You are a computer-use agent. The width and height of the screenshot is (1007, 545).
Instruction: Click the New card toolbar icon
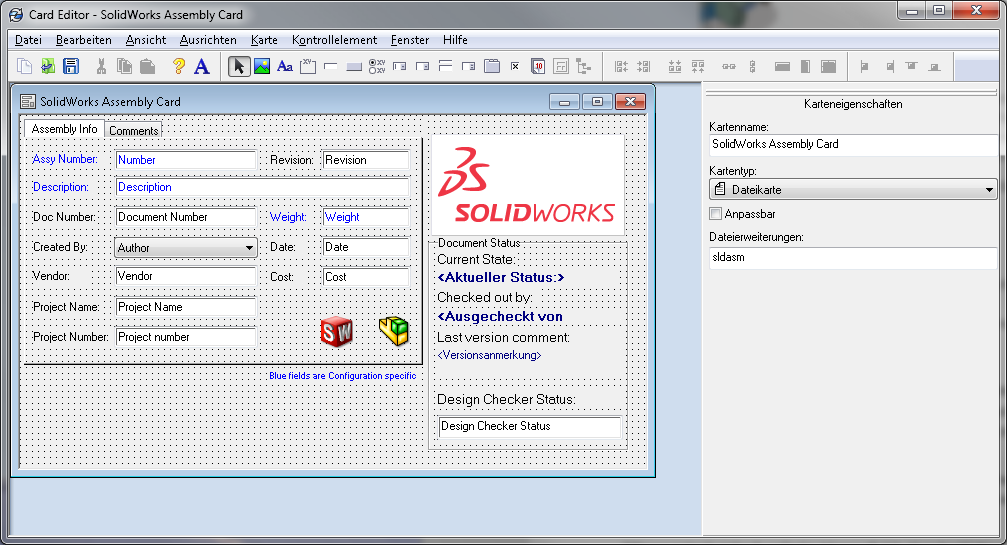[x=24, y=66]
